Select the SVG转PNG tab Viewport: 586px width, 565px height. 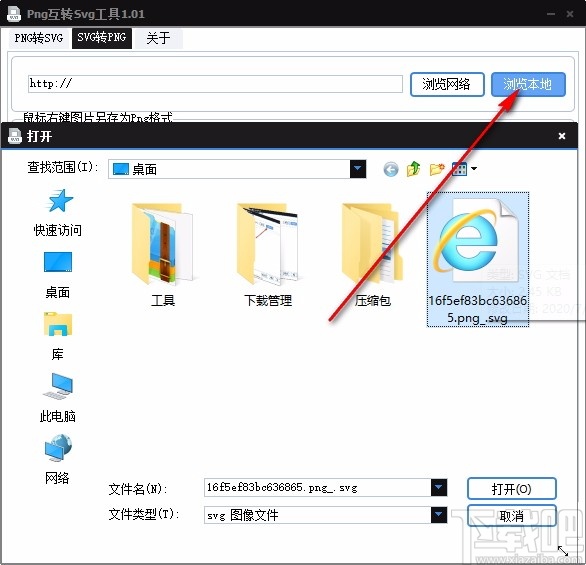[x=102, y=37]
